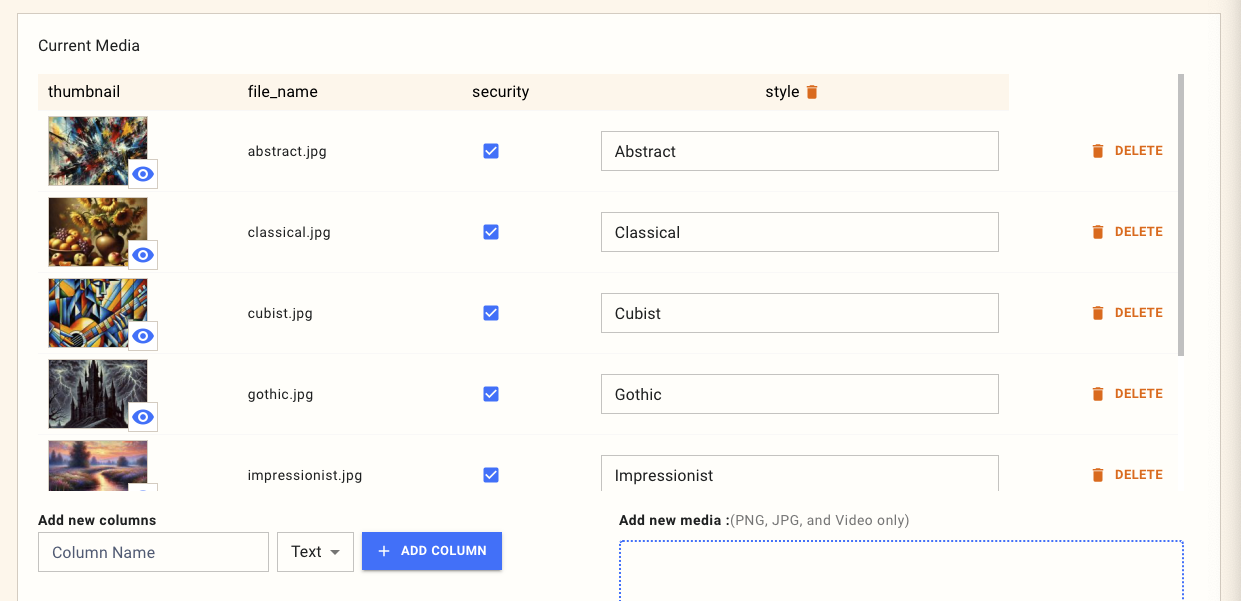
Task: Open preview eye icon for classical.jpg
Action: pyautogui.click(x=143, y=255)
